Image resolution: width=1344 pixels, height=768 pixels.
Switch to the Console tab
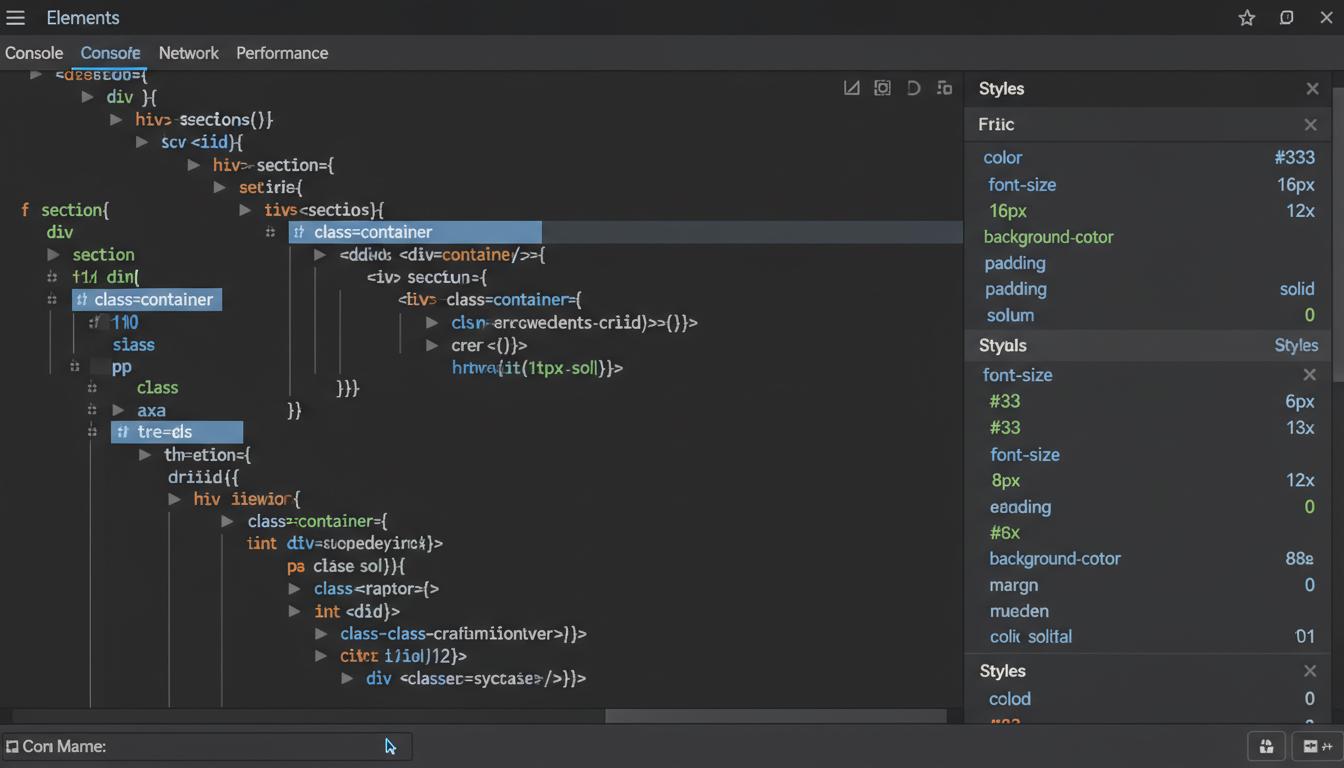(34, 53)
